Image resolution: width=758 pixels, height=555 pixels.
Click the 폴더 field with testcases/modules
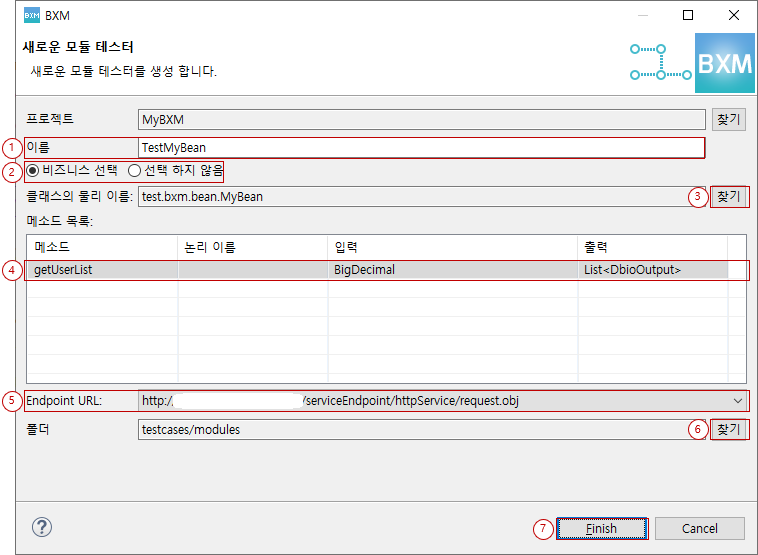point(420,429)
